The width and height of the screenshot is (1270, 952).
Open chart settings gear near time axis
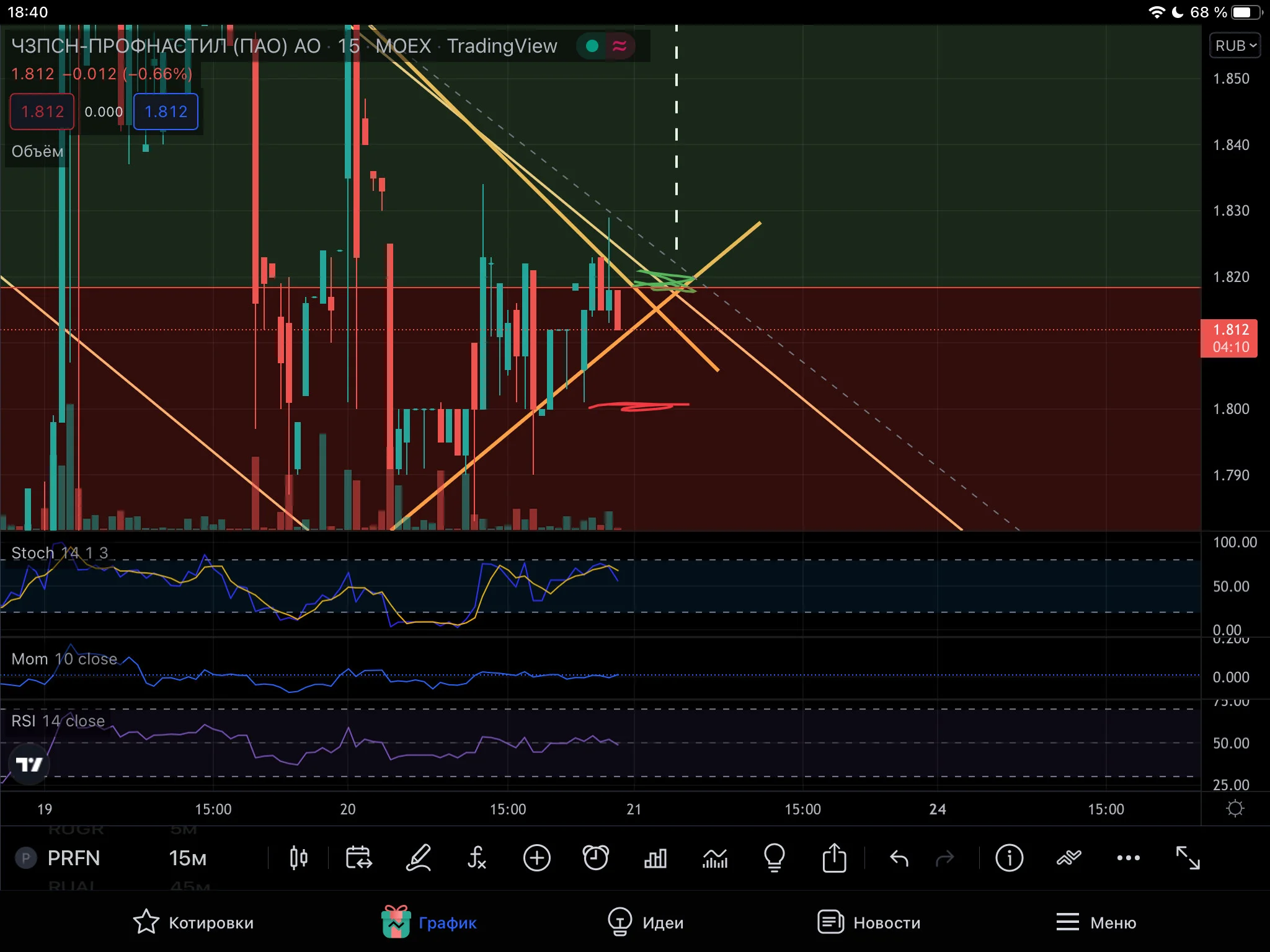1235,809
